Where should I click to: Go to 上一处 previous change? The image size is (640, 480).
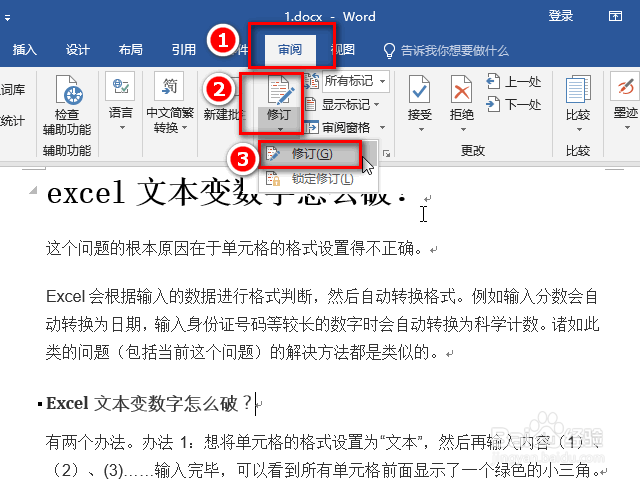pyautogui.click(x=514, y=81)
